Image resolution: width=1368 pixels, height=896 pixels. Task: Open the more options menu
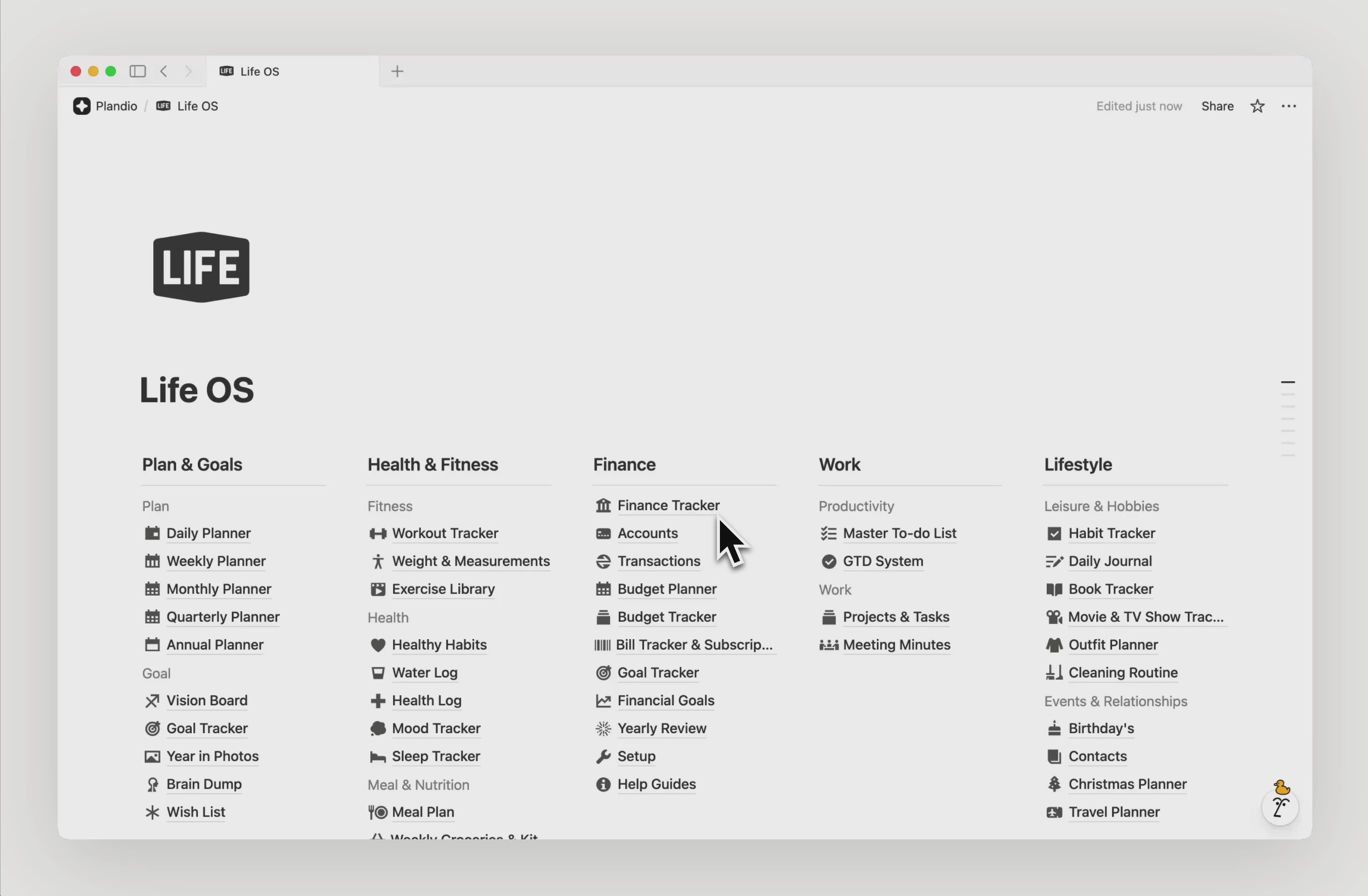tap(1289, 106)
